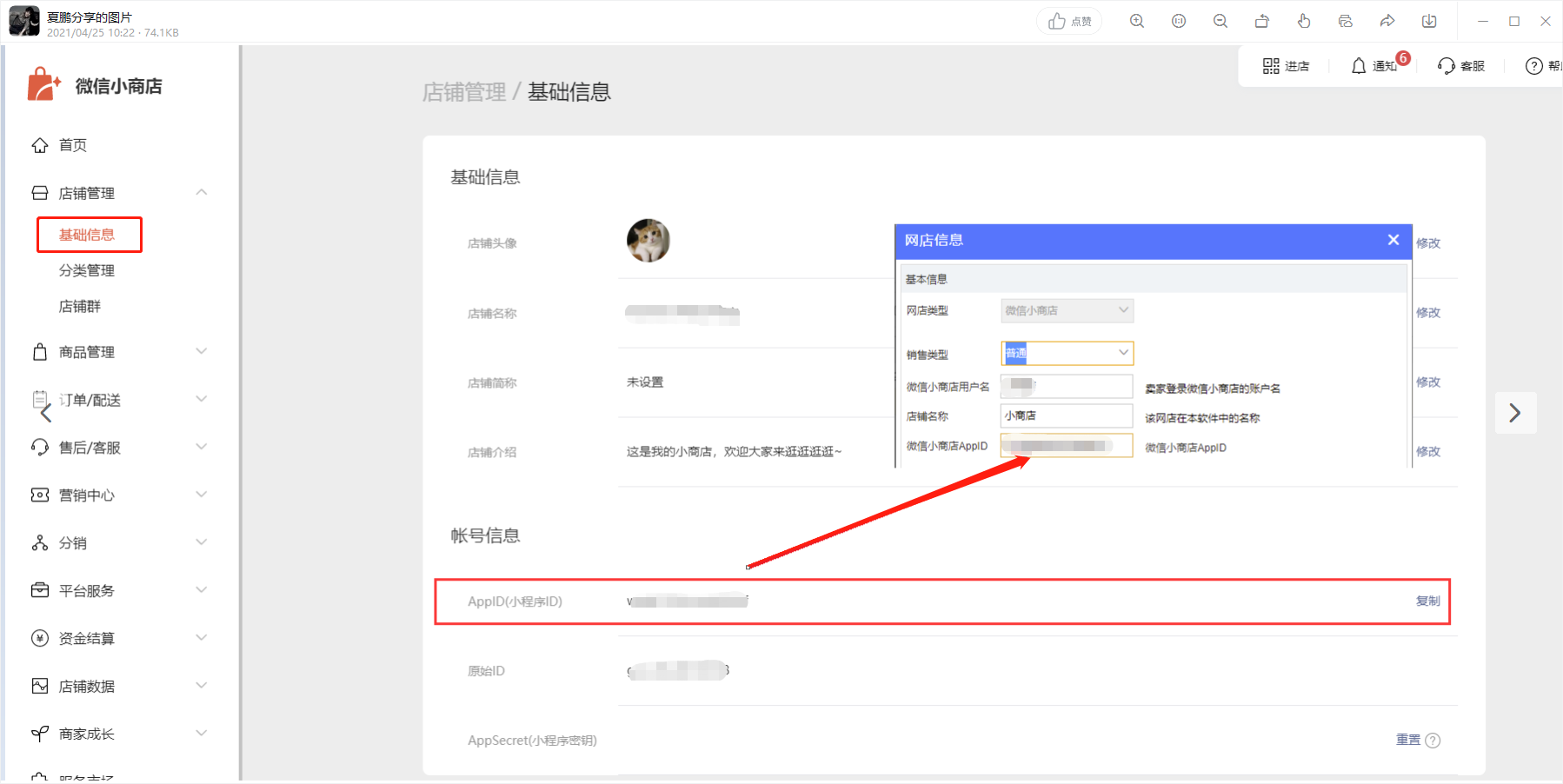Show image at 1:1 actual size

tap(1179, 21)
